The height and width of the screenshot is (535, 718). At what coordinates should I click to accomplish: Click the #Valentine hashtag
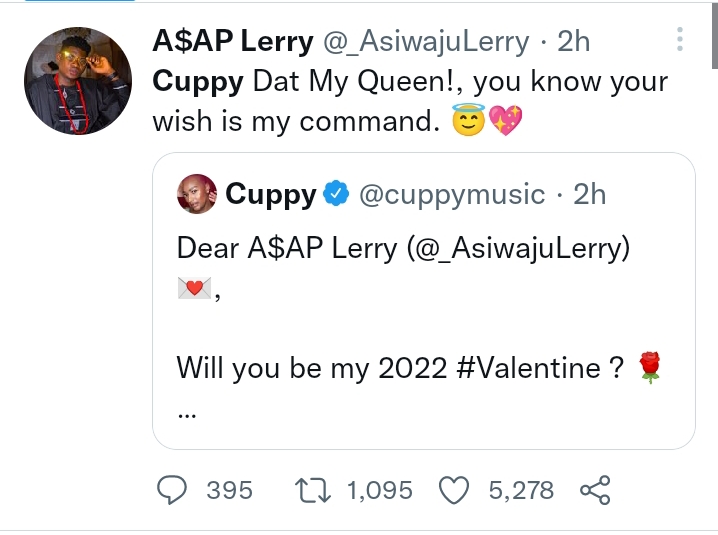(528, 368)
